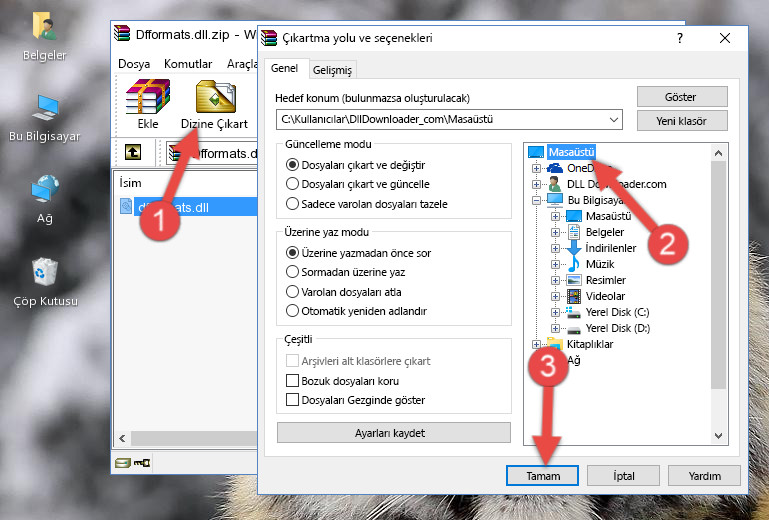769x520 pixels.
Task: Click the Müzik note icon in tree
Action: point(573,264)
